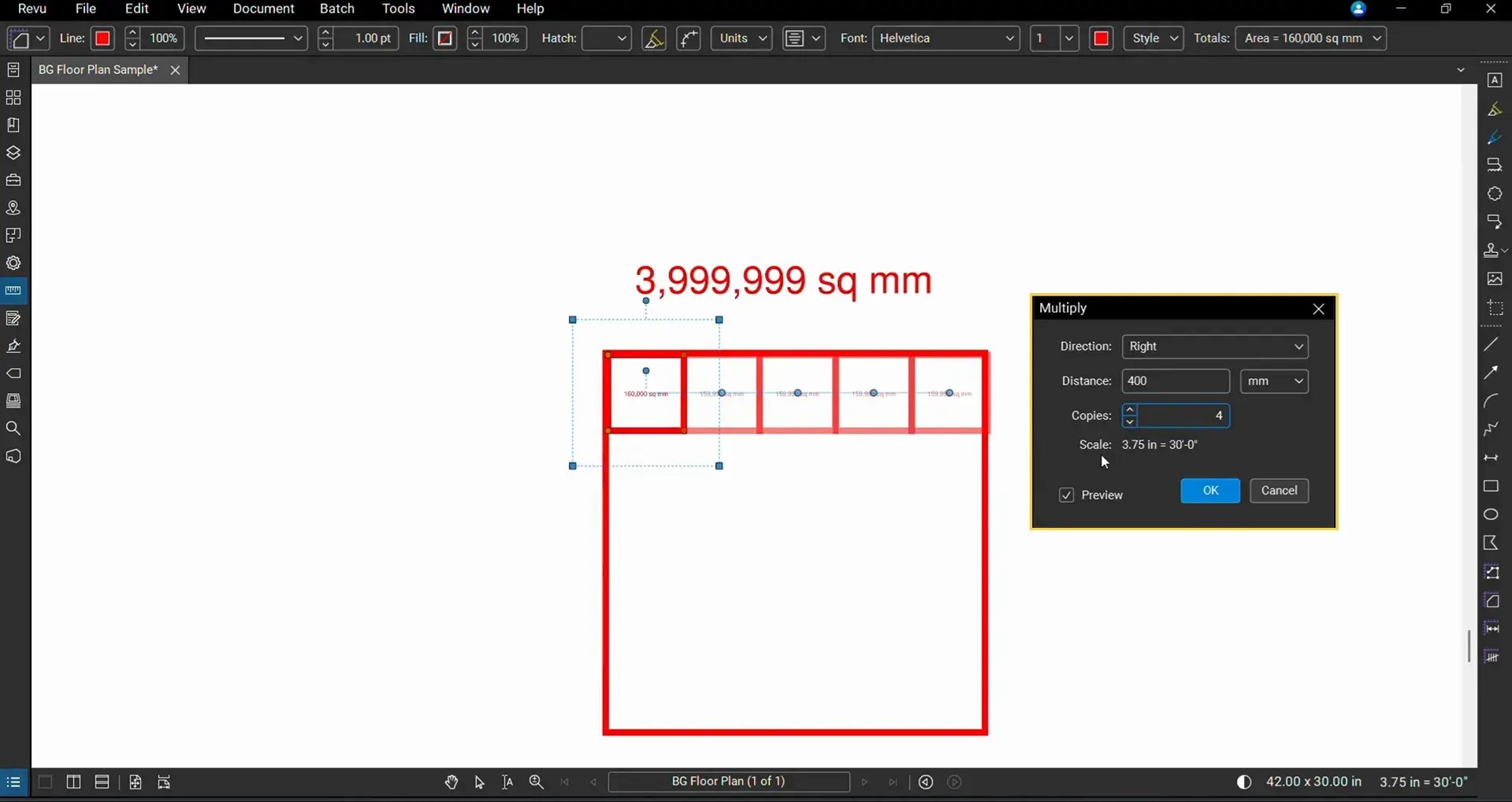Screen dimensions: 1512x802
Task: Select the Arc tool
Action: point(1491,401)
